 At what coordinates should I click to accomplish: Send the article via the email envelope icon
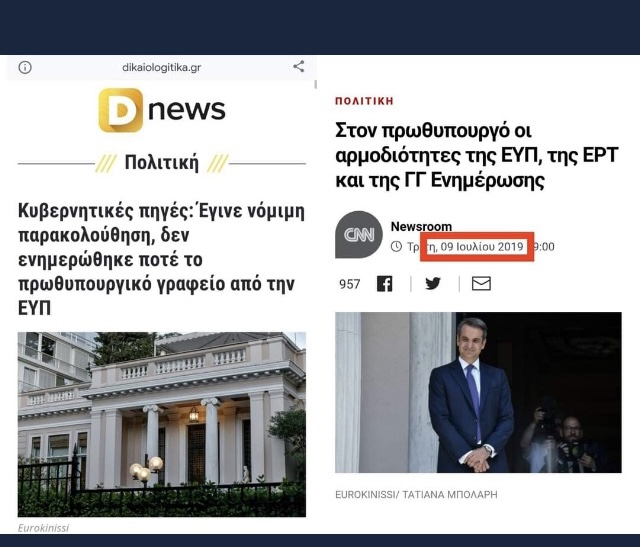(481, 283)
